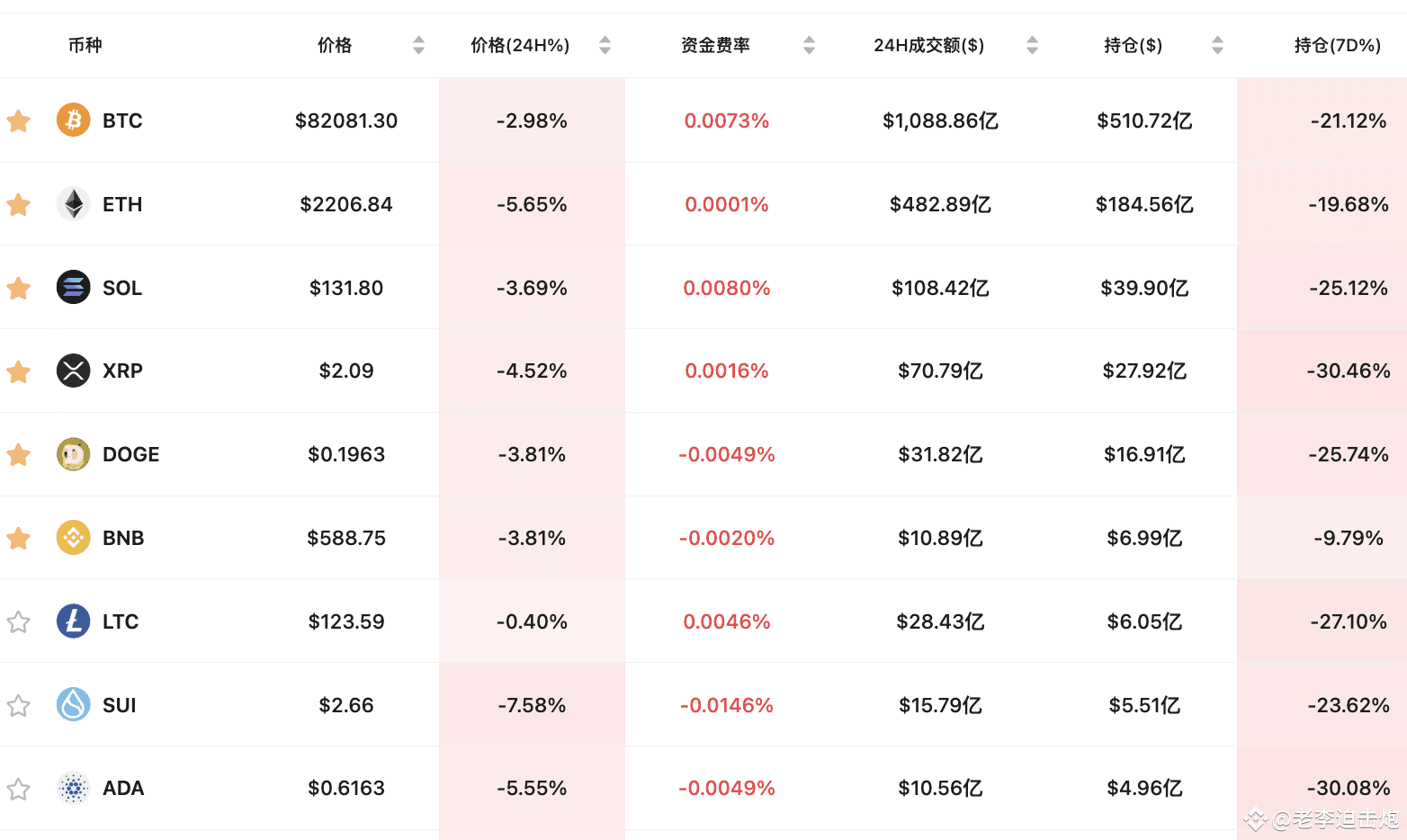Click the Ethereum (ETH) coin icon
This screenshot has height=840, width=1407.
point(73,204)
